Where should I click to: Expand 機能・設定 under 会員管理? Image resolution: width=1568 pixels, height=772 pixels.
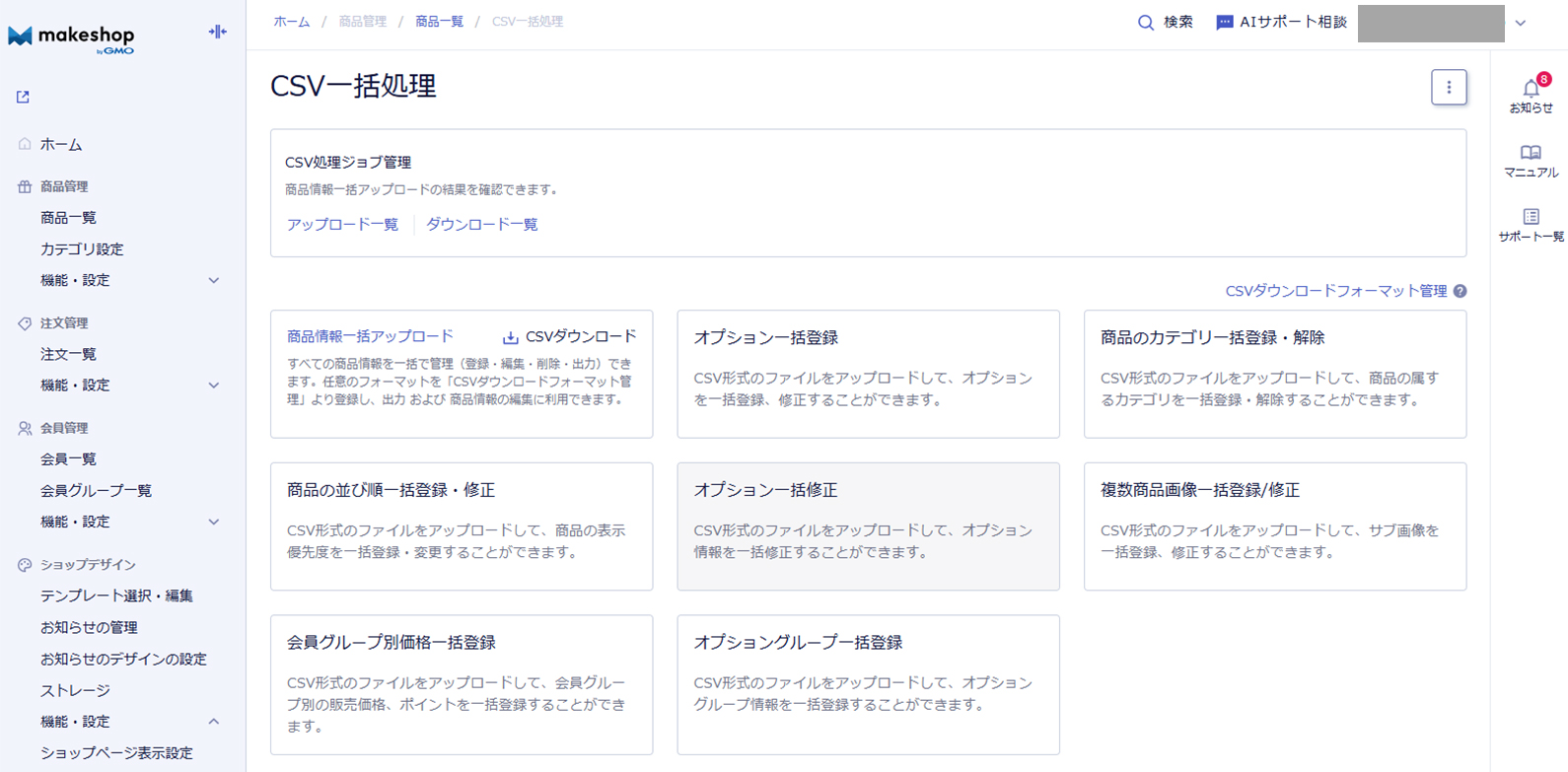click(214, 523)
